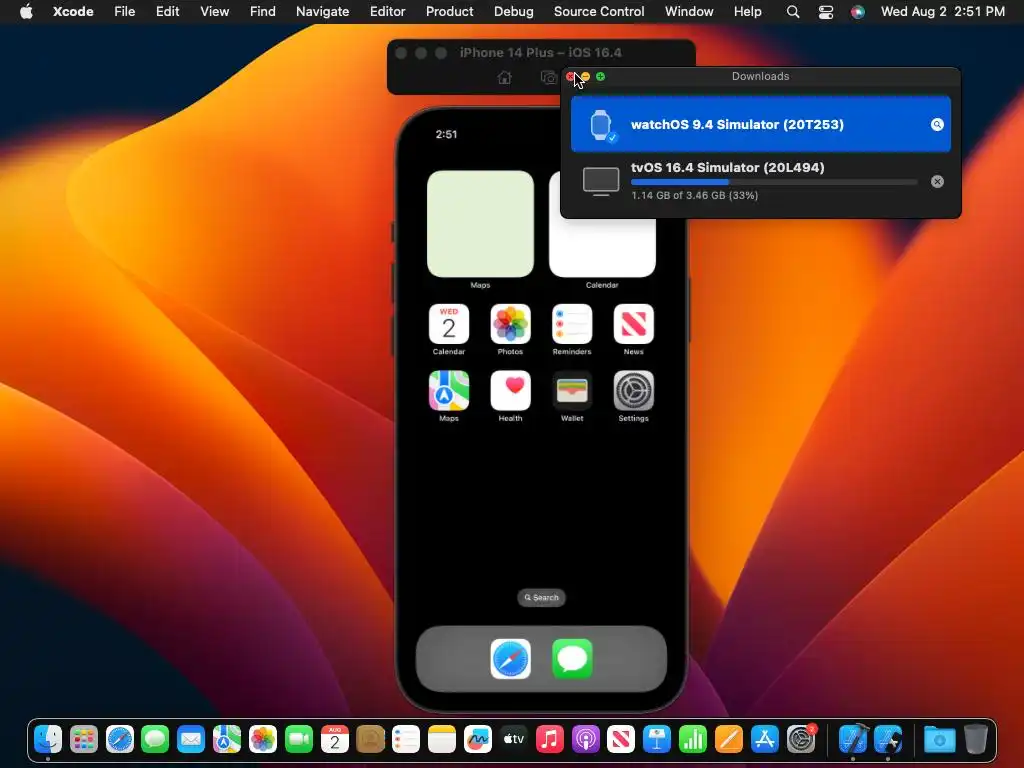Open the Help menu
Screen dimensions: 1024x768
coord(747,12)
